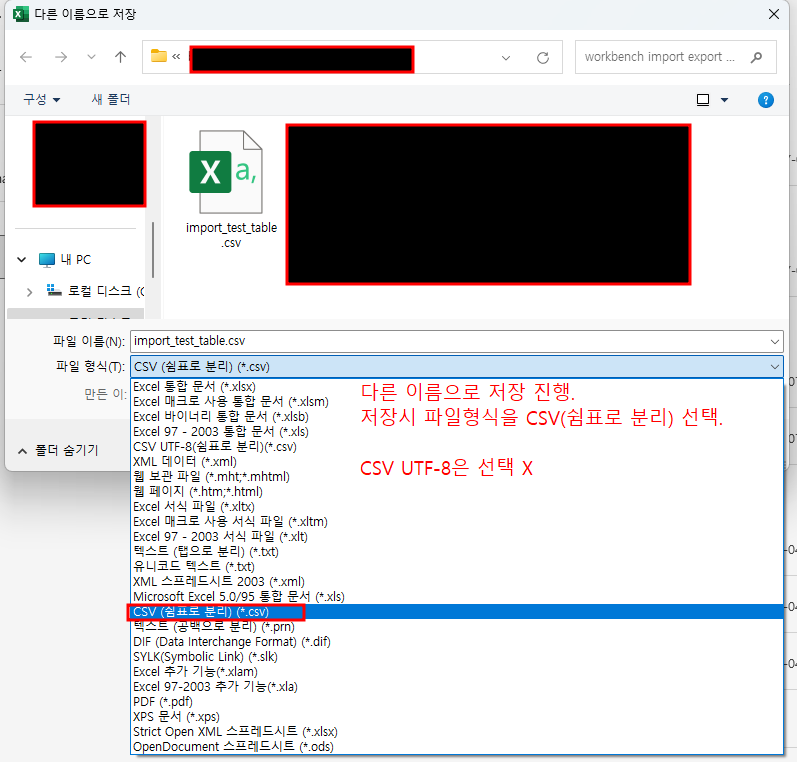Image resolution: width=797 pixels, height=762 pixels.
Task: Select 내 PC in the navigation pane
Action: click(x=65, y=260)
